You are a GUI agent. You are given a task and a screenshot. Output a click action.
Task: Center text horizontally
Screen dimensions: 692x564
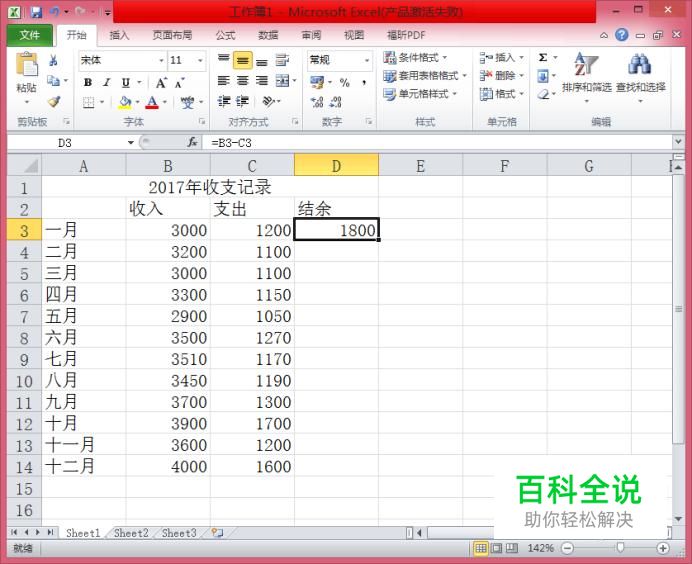[x=243, y=81]
